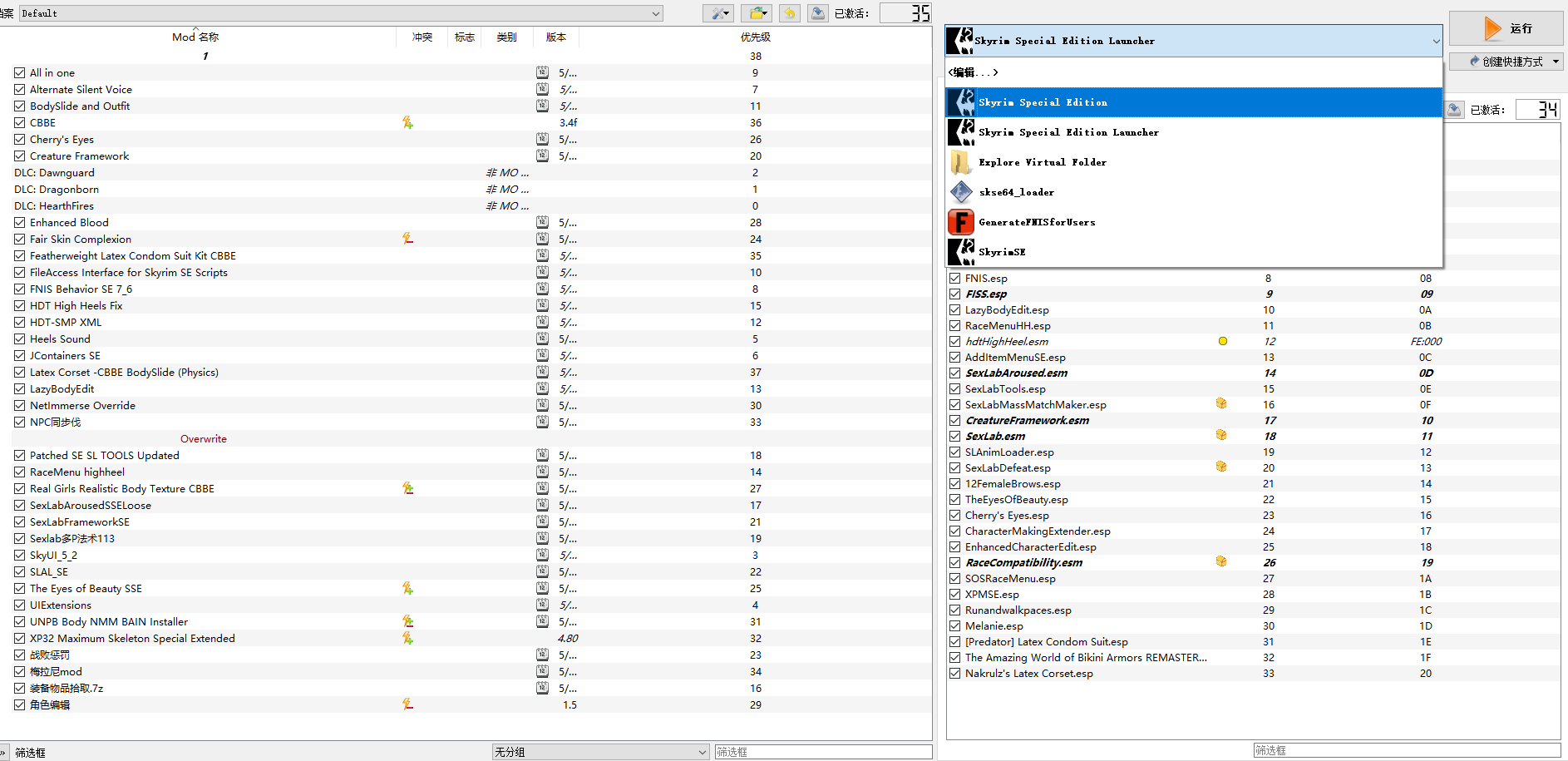Click the GenerateFNISforUsers icon in the list

pyautogui.click(x=961, y=221)
